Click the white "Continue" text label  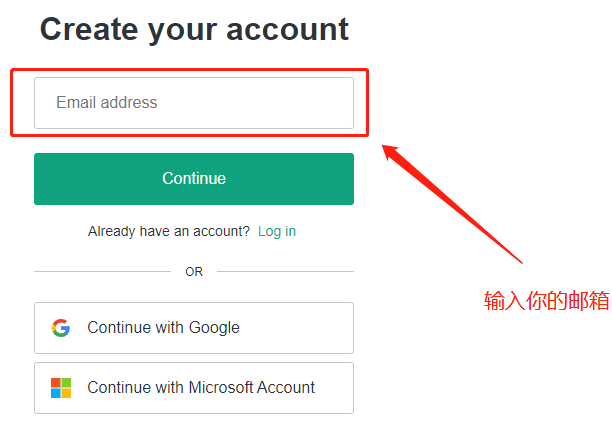(194, 179)
